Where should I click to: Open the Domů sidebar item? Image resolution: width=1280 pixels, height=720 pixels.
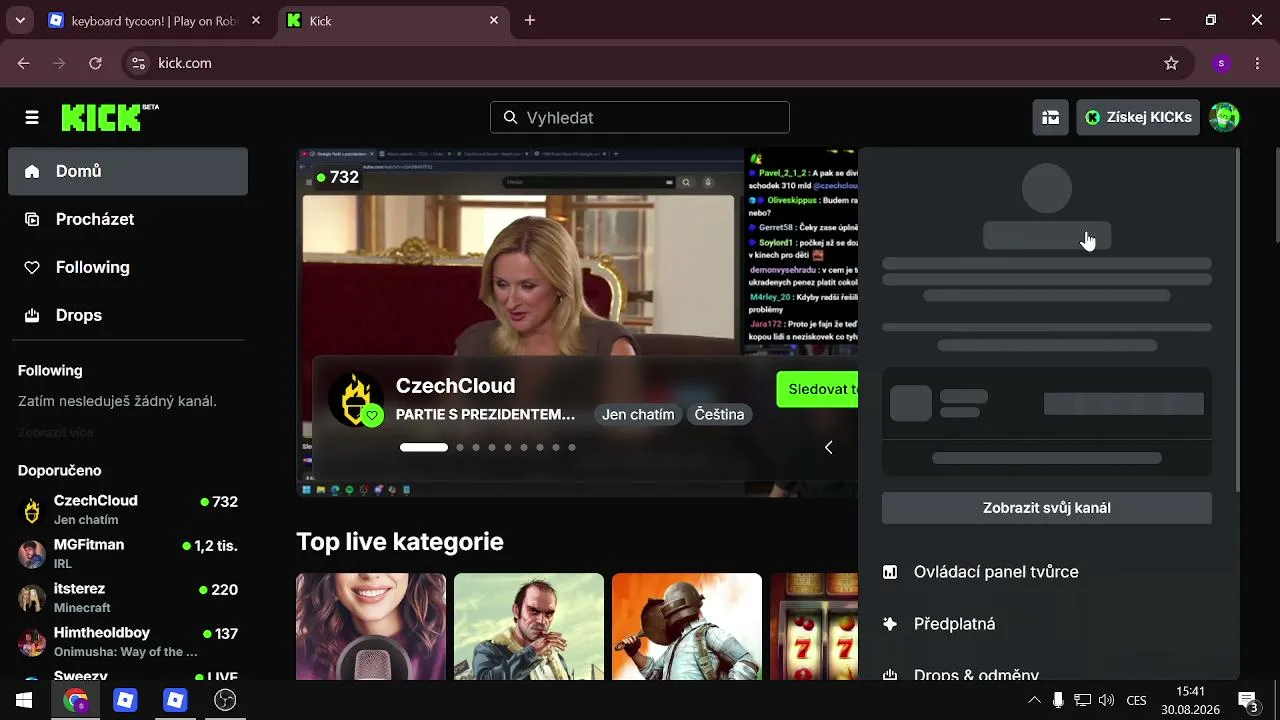(x=128, y=171)
